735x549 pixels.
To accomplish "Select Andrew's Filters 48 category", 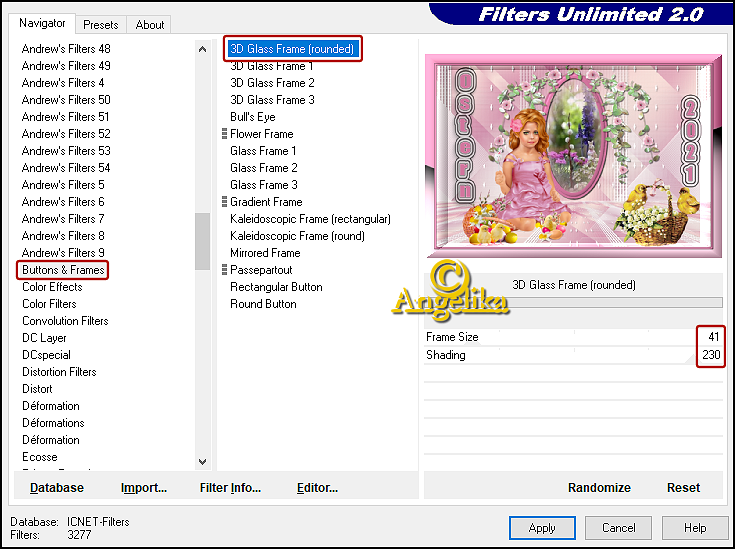I will click(66, 49).
